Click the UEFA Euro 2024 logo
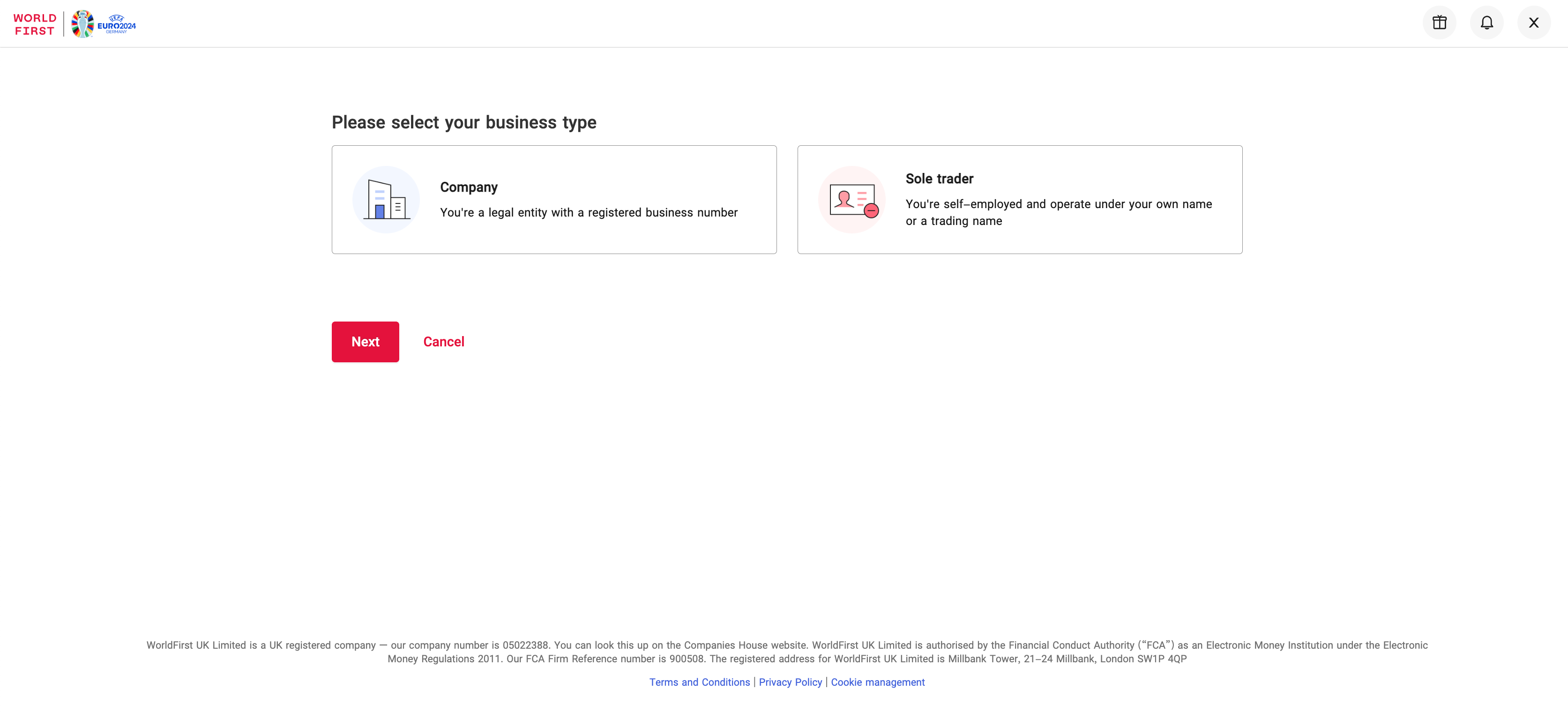Viewport: 1568px width, 719px height. click(104, 24)
